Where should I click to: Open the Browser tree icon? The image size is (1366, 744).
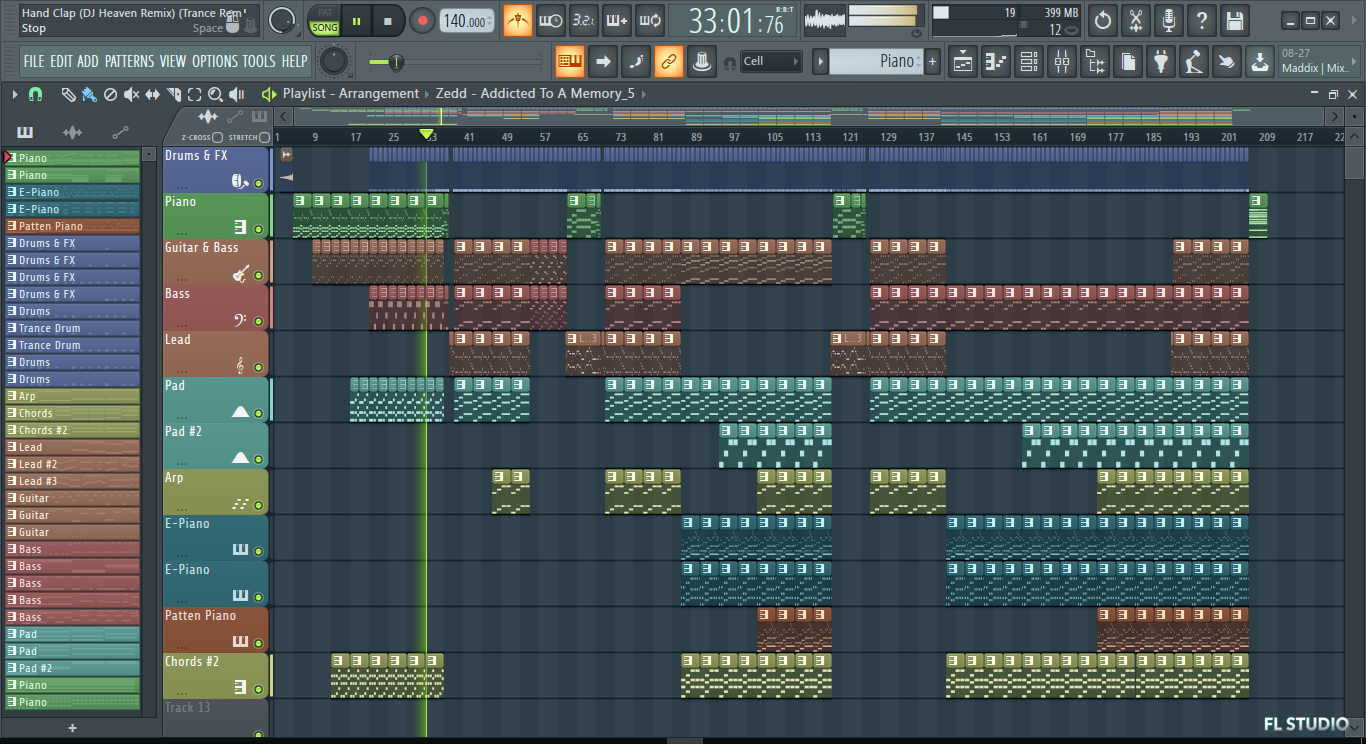(x=1095, y=61)
